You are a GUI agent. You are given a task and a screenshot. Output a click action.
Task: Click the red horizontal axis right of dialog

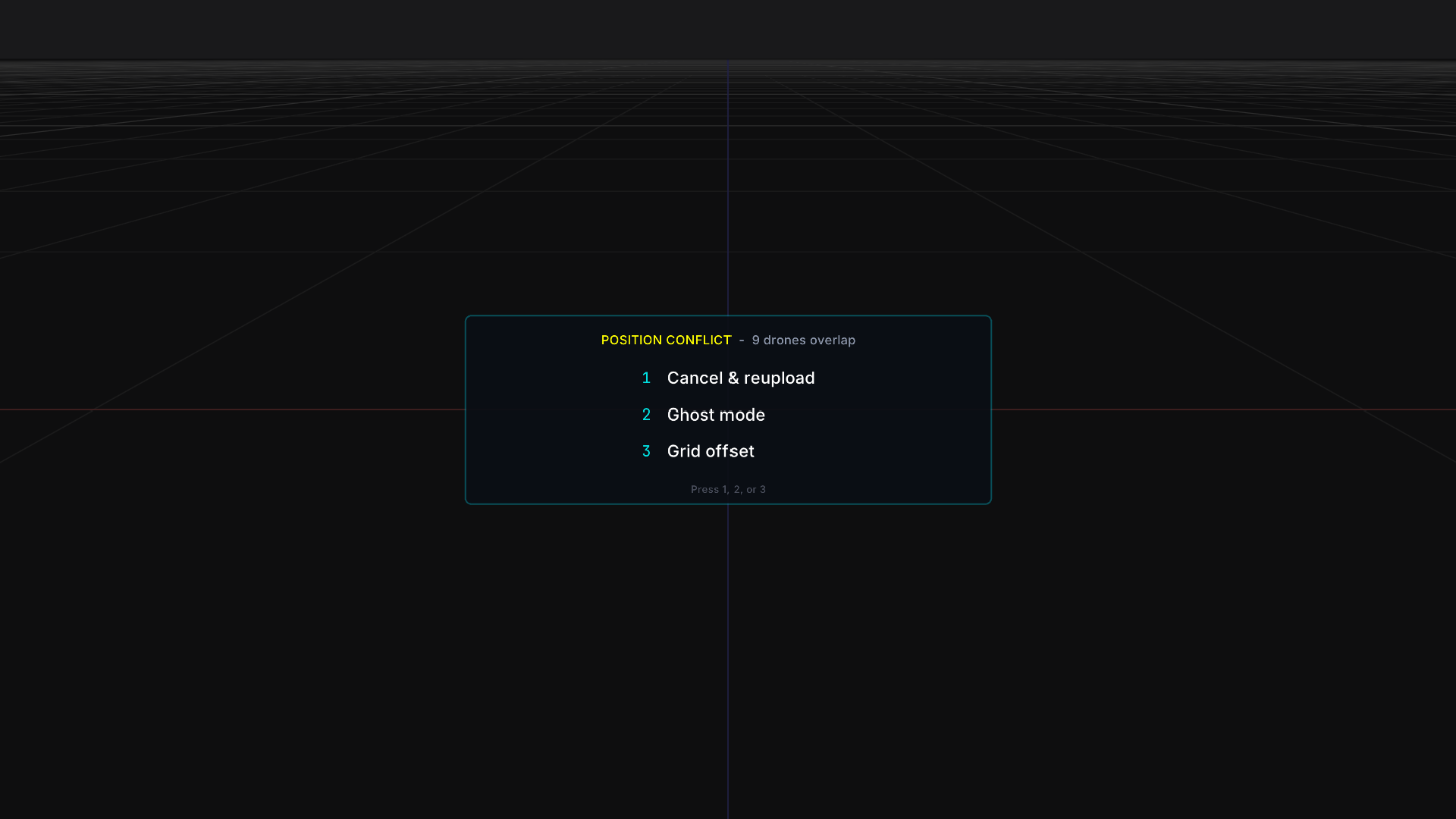tap(1213, 409)
